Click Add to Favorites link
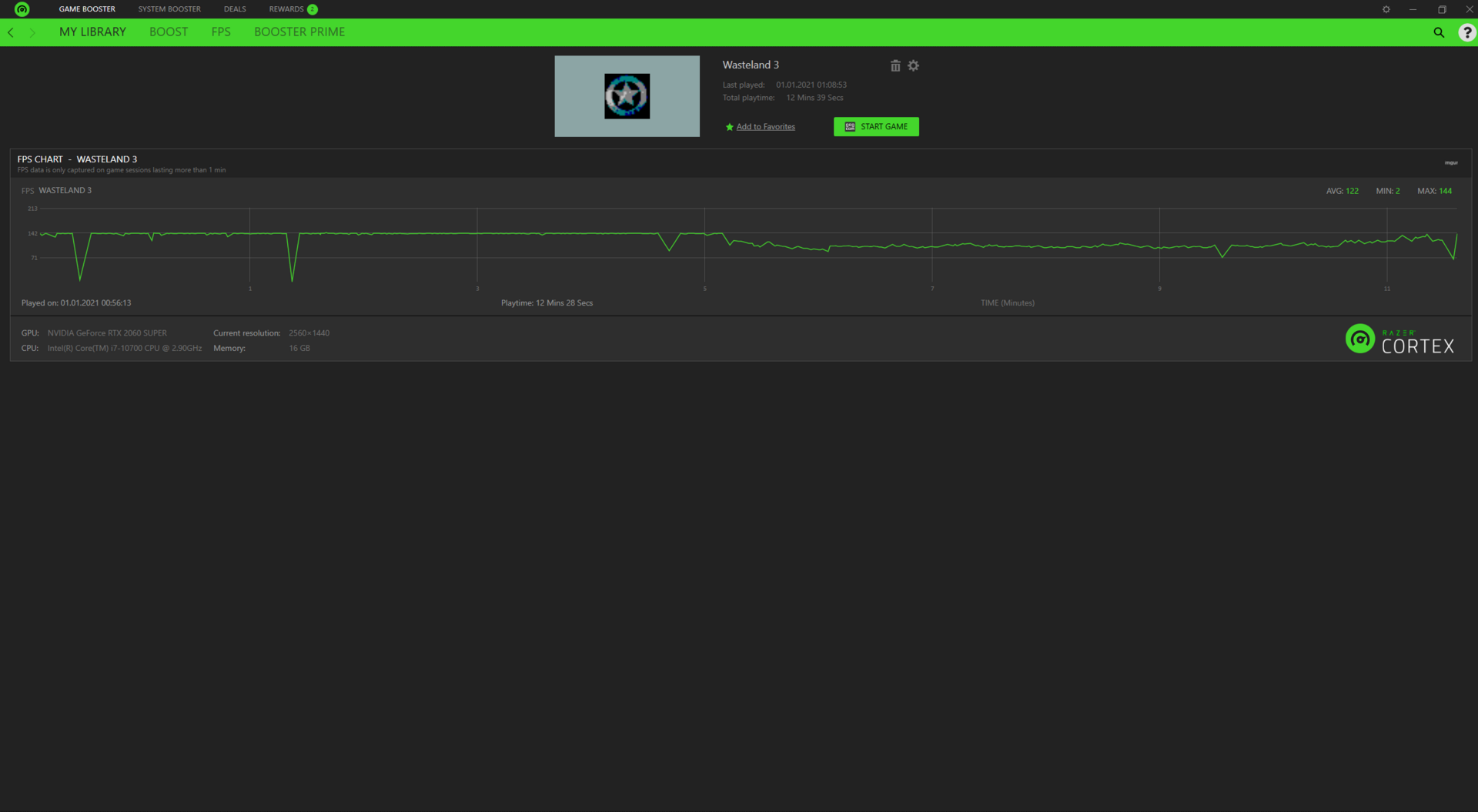 (766, 127)
